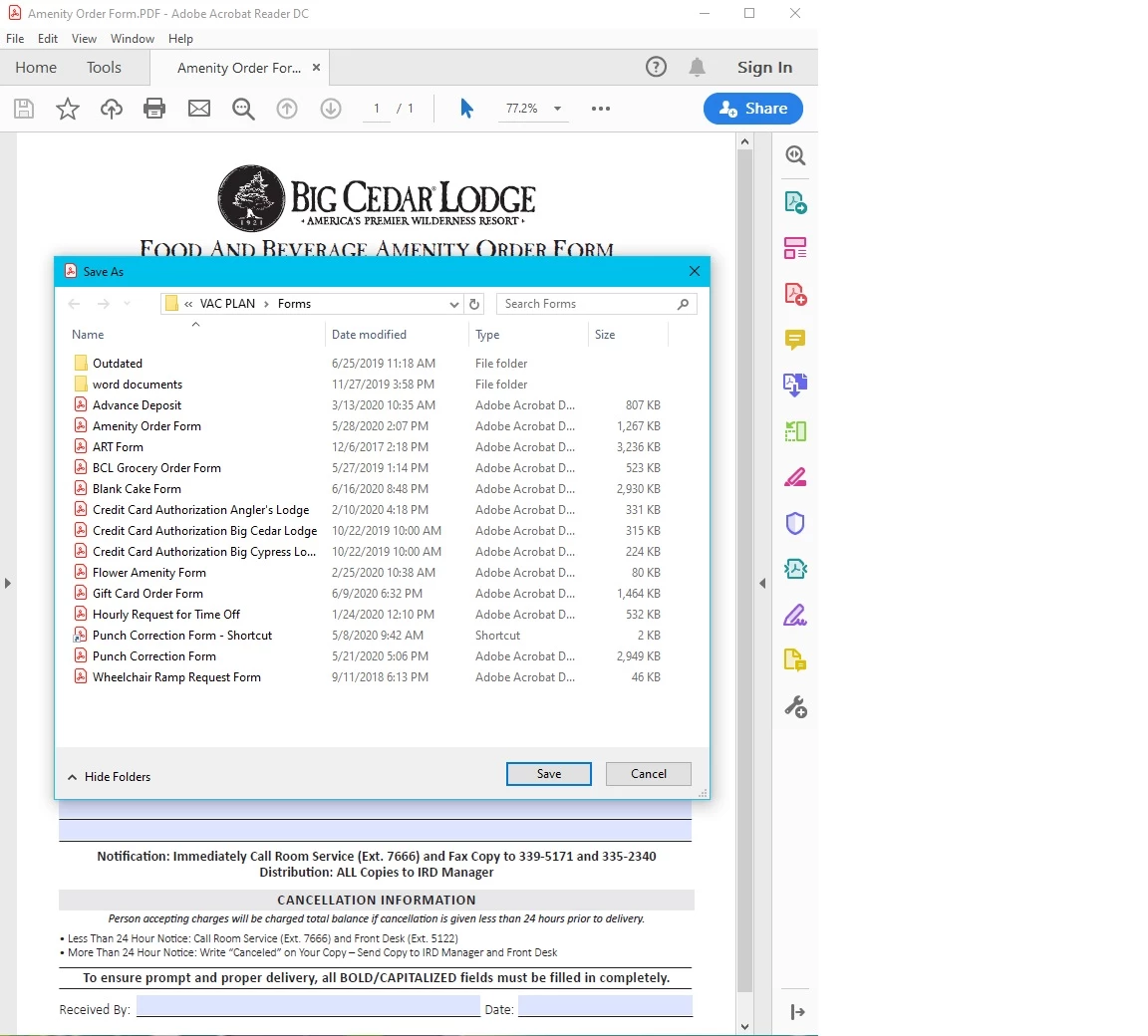Open search tool in right sidebar
This screenshot has width=1148, height=1036.
pyautogui.click(x=795, y=155)
